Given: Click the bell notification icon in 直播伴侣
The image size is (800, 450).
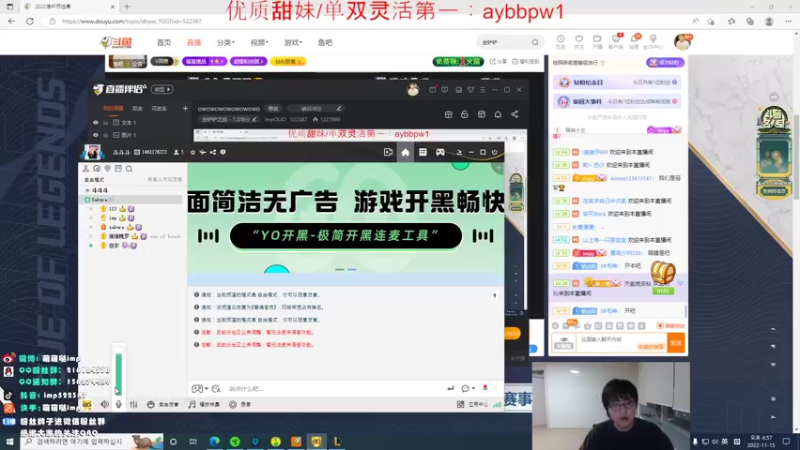Looking at the screenshot, I should point(497,114).
